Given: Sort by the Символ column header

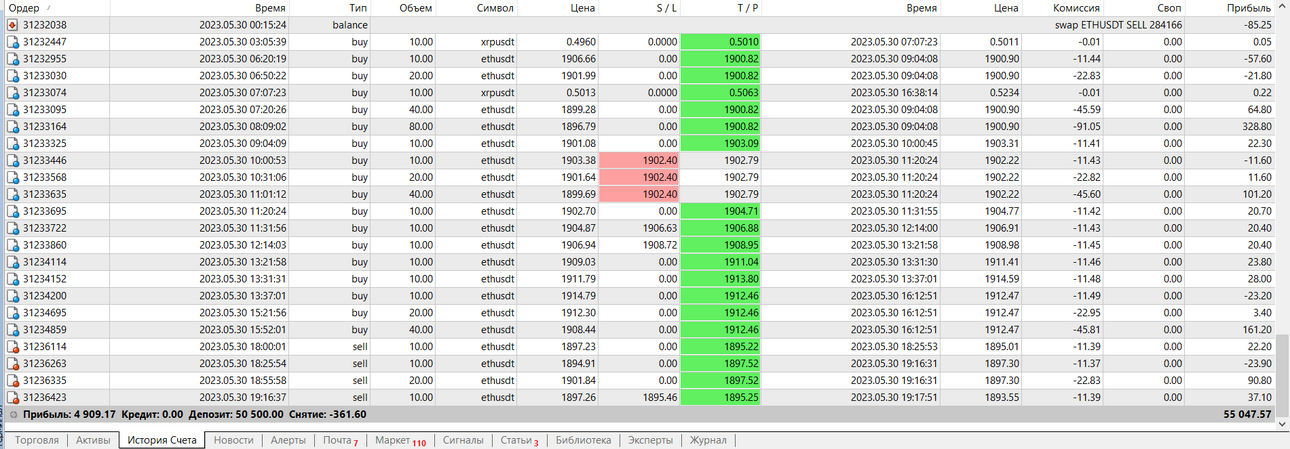Looking at the screenshot, I should [479, 8].
